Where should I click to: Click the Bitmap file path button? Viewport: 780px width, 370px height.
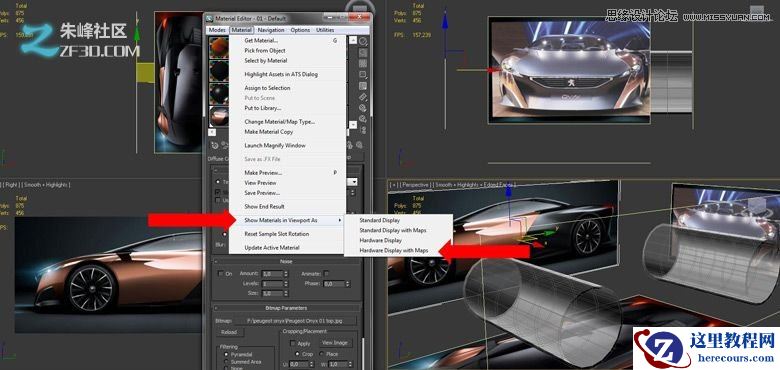294,321
